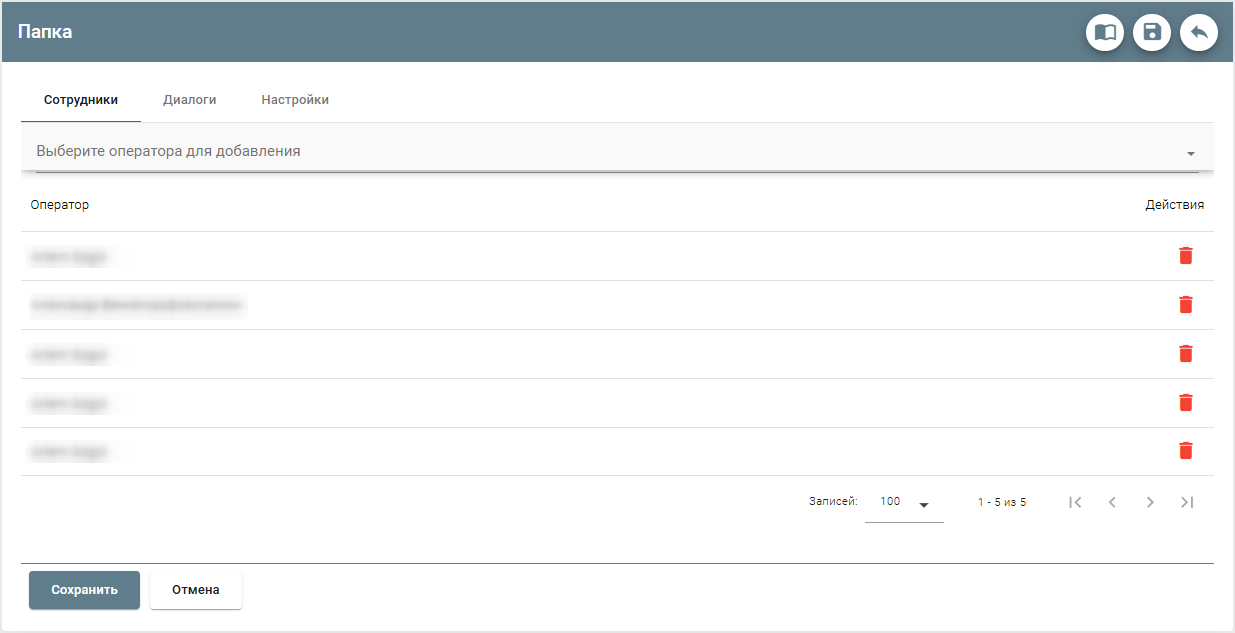Click the Отмена button

click(x=195, y=590)
